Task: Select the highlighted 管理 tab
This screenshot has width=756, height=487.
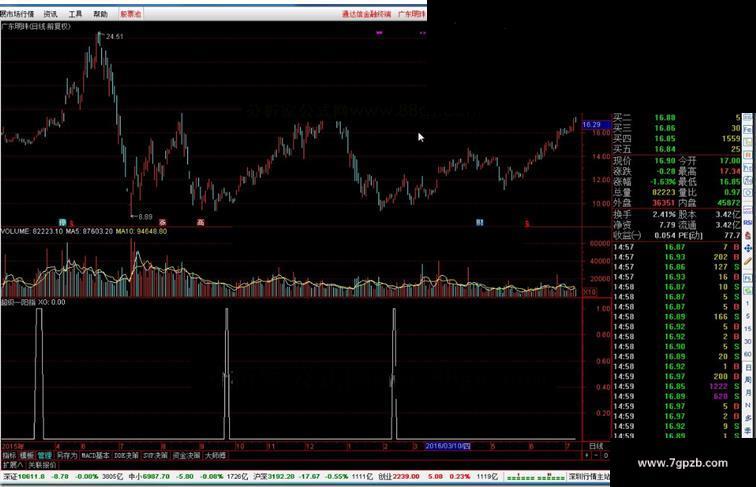Action: click(x=44, y=455)
